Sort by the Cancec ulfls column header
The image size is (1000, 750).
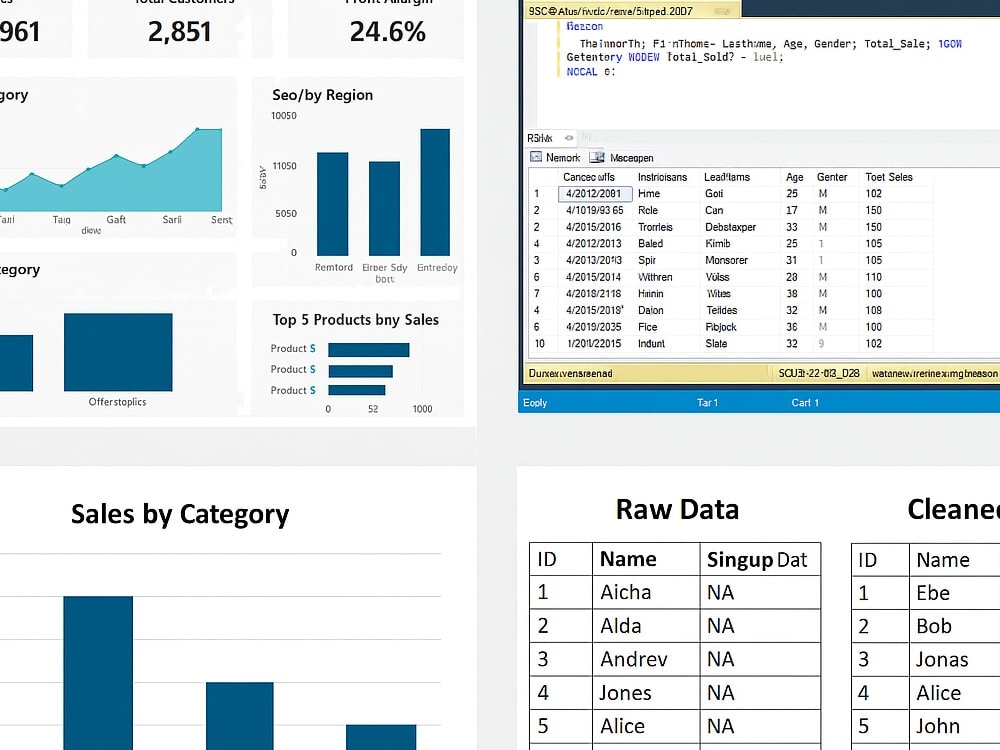pyautogui.click(x=589, y=177)
